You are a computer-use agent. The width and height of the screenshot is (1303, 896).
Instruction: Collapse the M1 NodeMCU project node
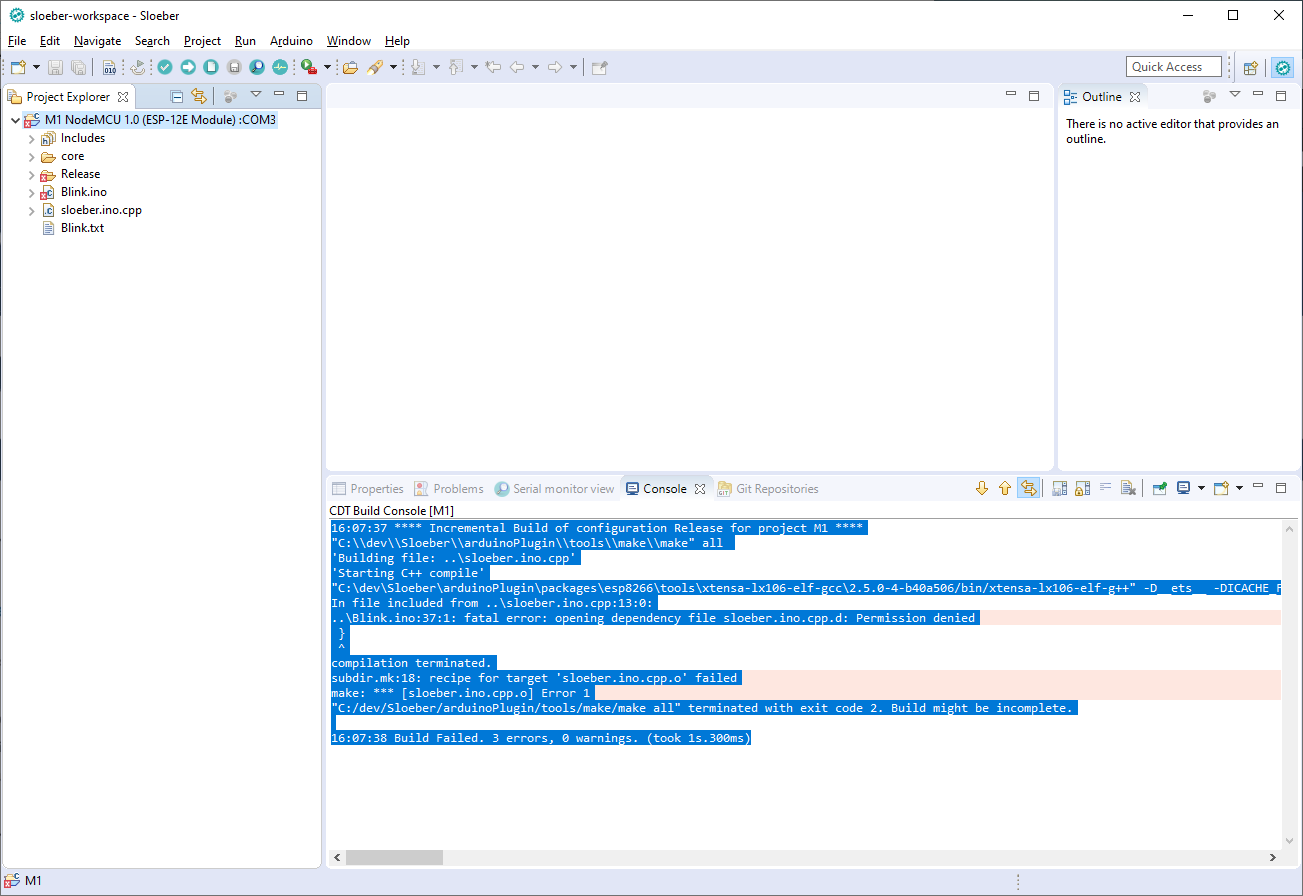(x=15, y=120)
